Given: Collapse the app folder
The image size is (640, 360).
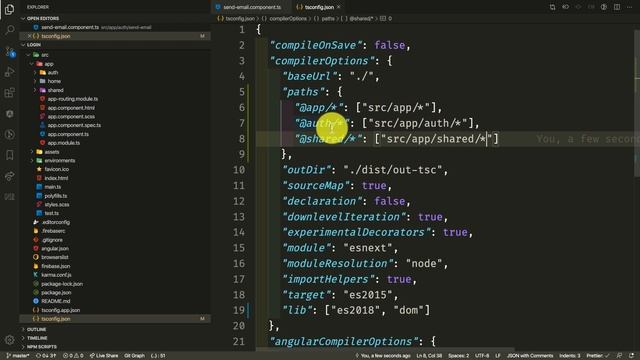Looking at the screenshot, I should pyautogui.click(x=49, y=64).
